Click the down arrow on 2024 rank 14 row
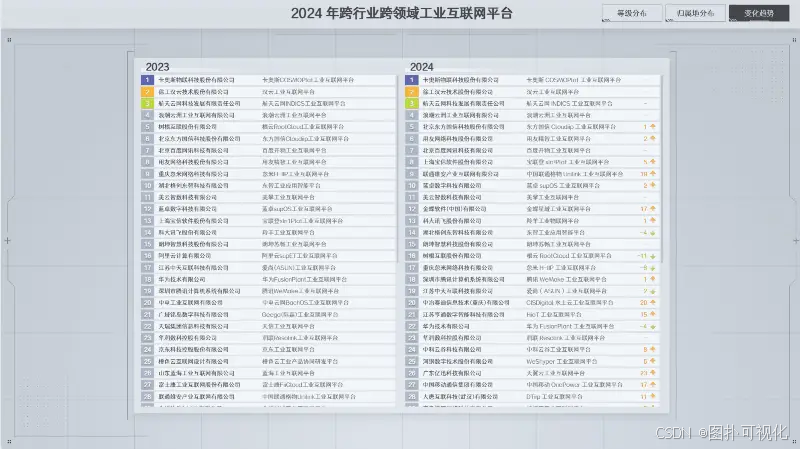This screenshot has height=449, width=800. [x=653, y=233]
